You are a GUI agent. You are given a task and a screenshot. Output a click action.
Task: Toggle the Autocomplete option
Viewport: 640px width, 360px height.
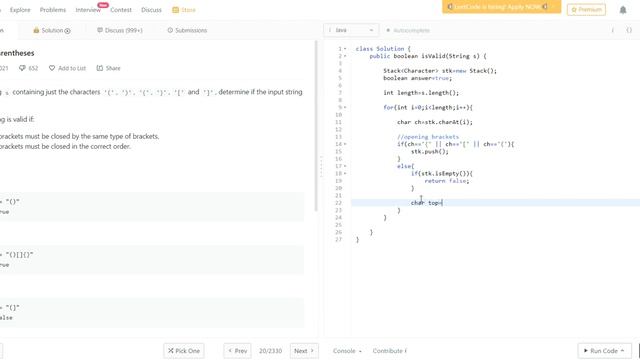click(407, 30)
